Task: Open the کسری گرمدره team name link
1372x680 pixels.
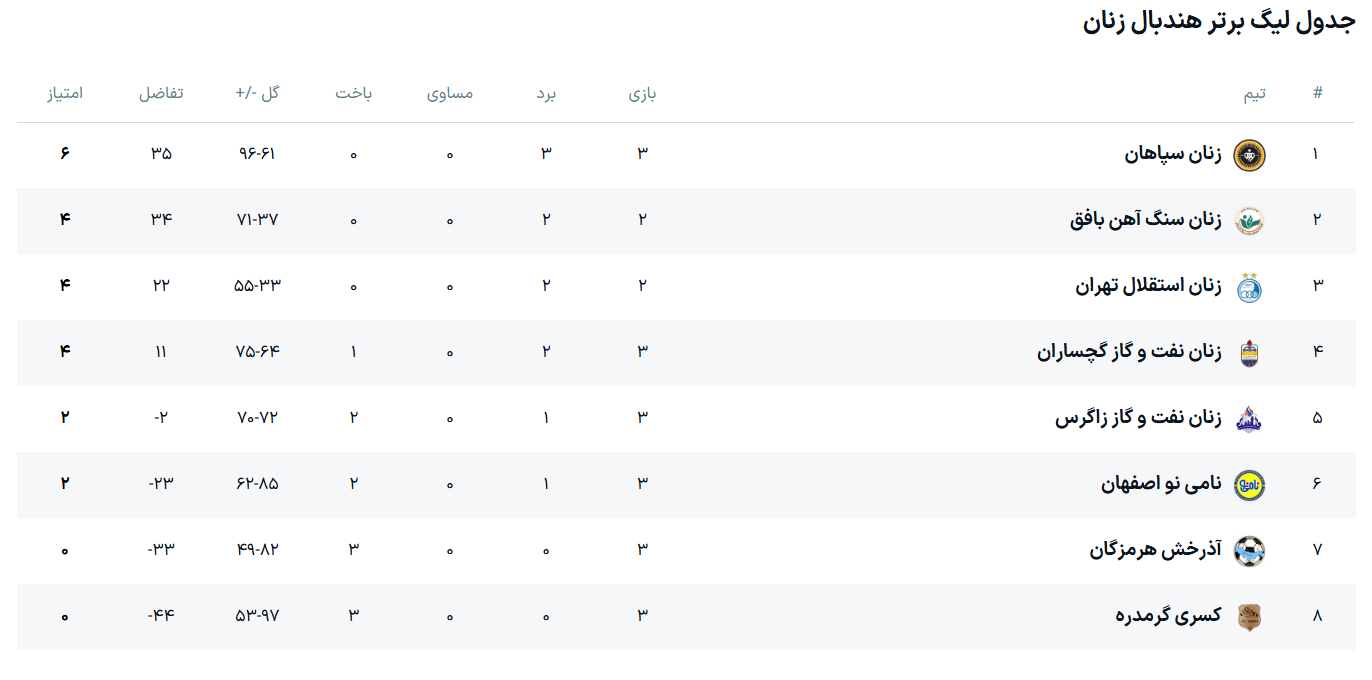Action: pos(1168,616)
